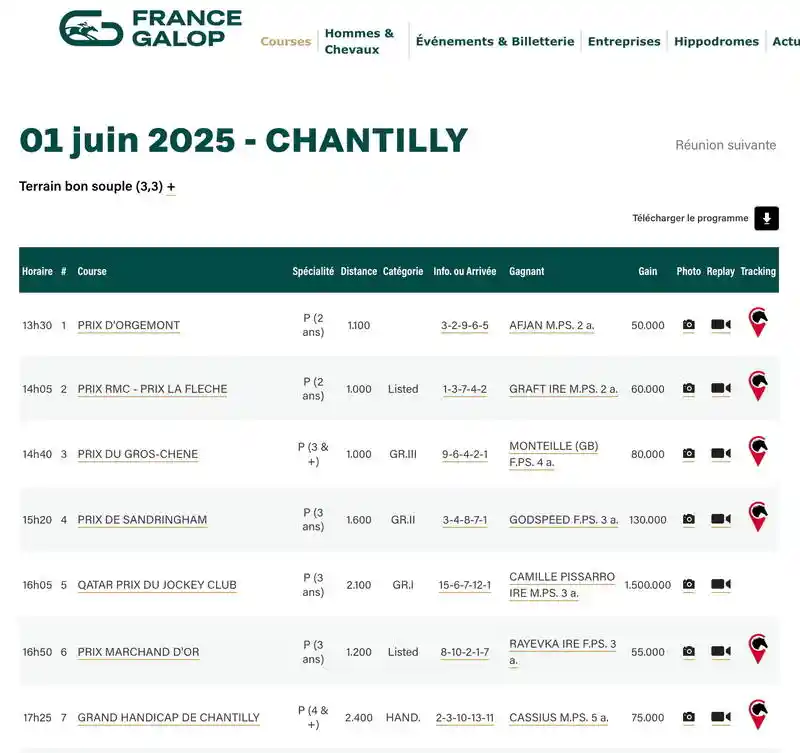Image resolution: width=800 pixels, height=753 pixels.
Task: Open tracking marker for Prix Marchand d'Or
Action: tap(758, 649)
